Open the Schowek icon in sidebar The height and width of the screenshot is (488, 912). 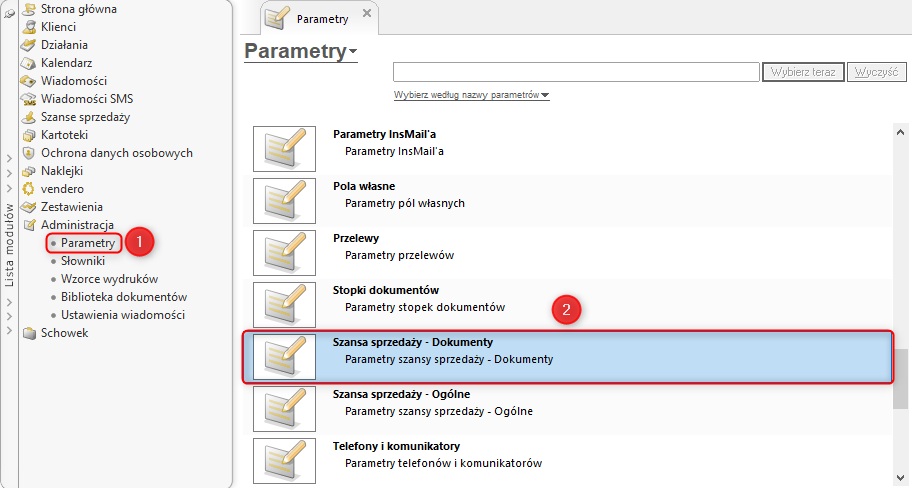click(x=29, y=333)
